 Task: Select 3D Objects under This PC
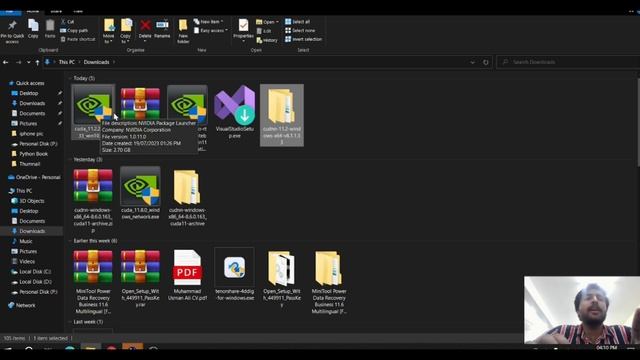[x=31, y=201]
